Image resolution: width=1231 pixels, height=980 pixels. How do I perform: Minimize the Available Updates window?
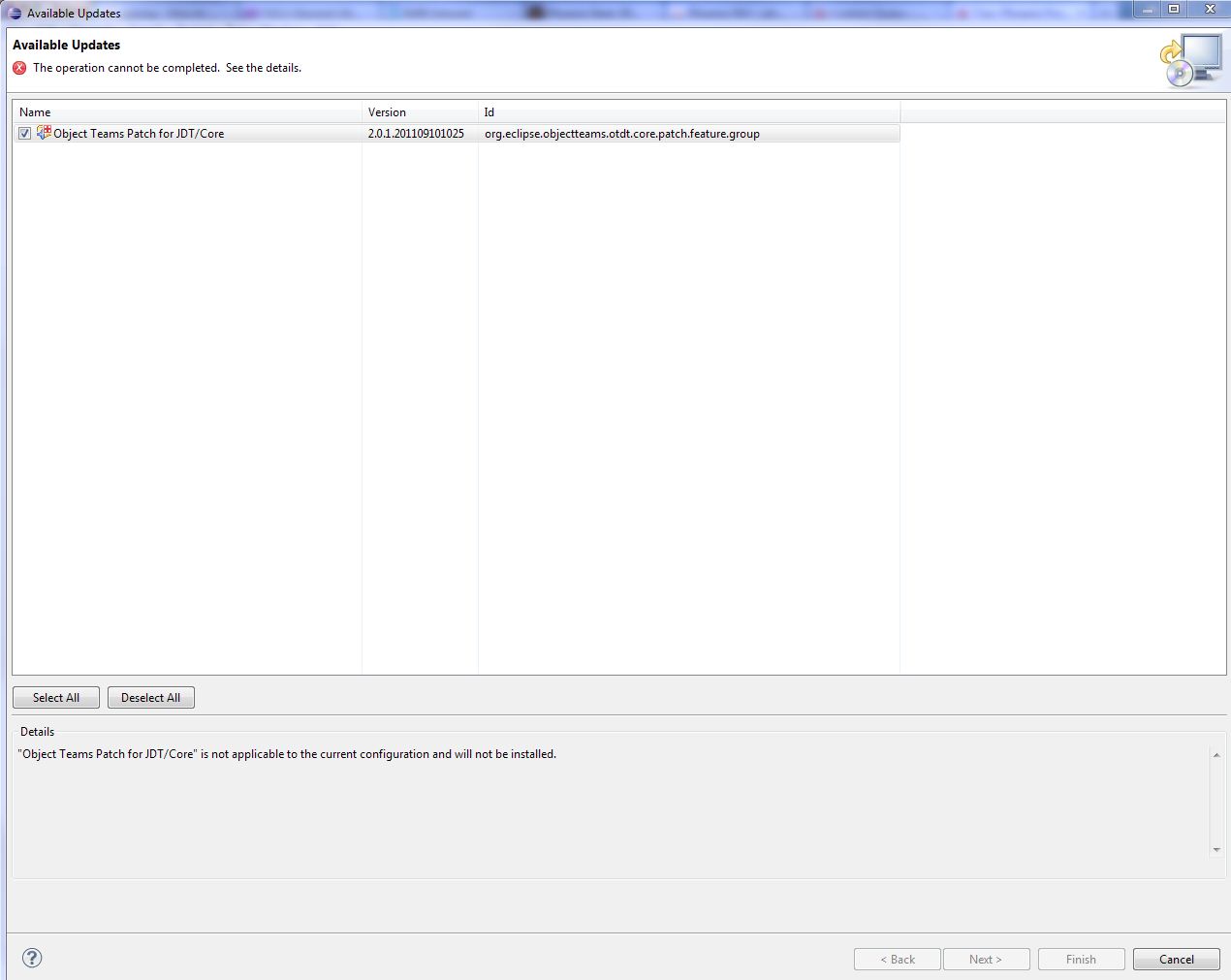1148,10
